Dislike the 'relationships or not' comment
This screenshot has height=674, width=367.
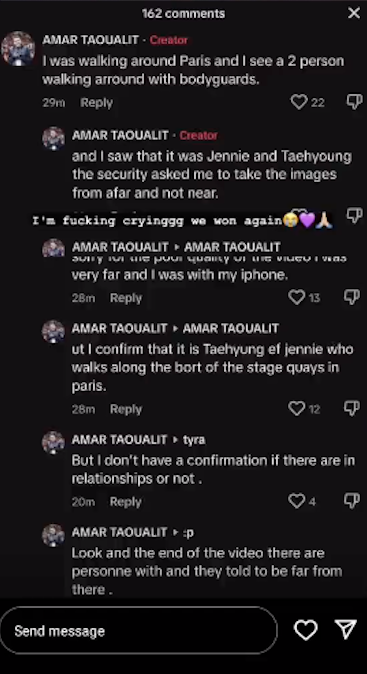[x=352, y=501]
